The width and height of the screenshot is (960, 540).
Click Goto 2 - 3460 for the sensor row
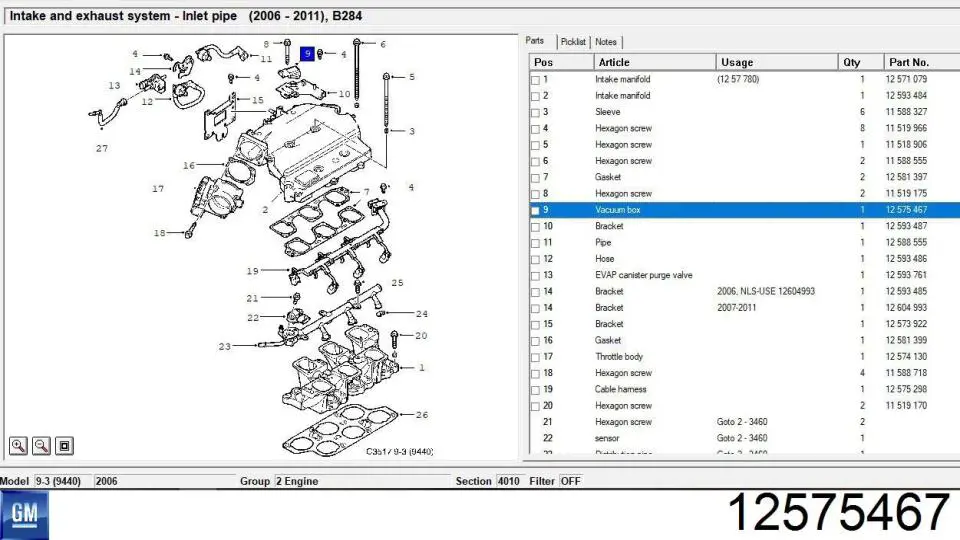click(742, 438)
